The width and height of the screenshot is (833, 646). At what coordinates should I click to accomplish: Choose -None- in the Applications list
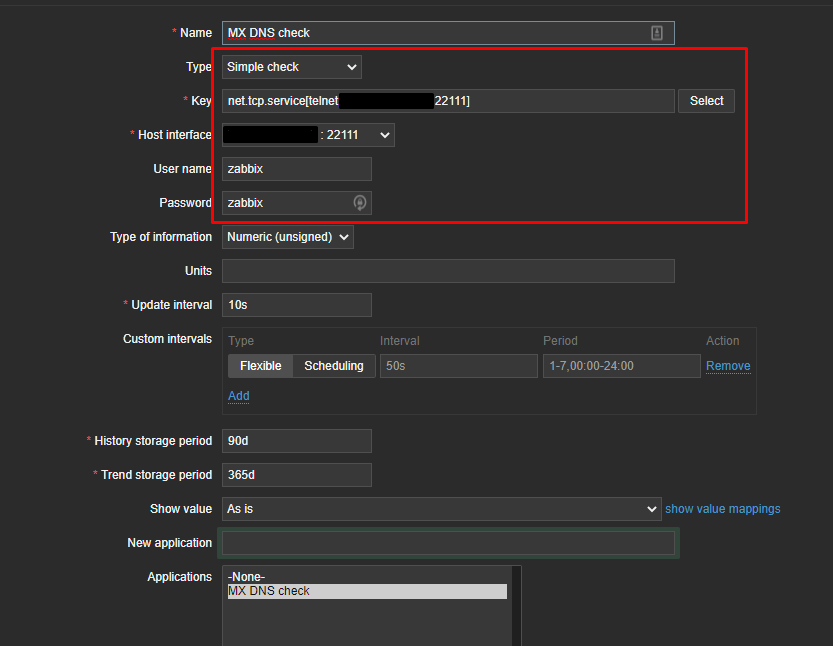tap(247, 577)
